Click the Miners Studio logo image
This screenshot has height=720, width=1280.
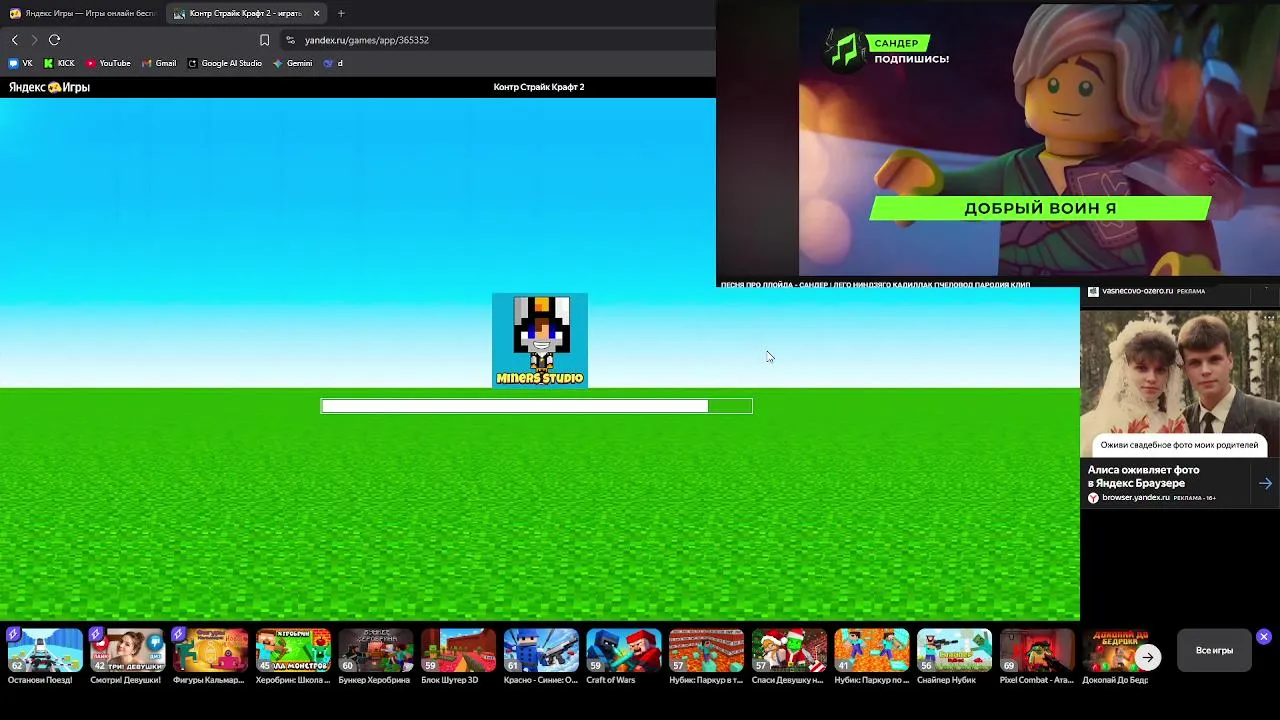(x=540, y=340)
